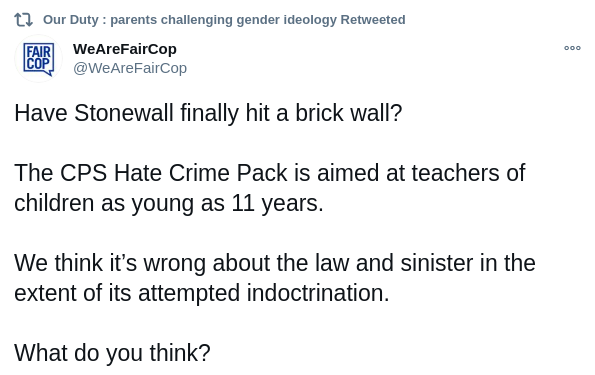Viewport: 595px width, 375px height.
Task: Click "children as young as 11 years." line
Action: pos(169,203)
